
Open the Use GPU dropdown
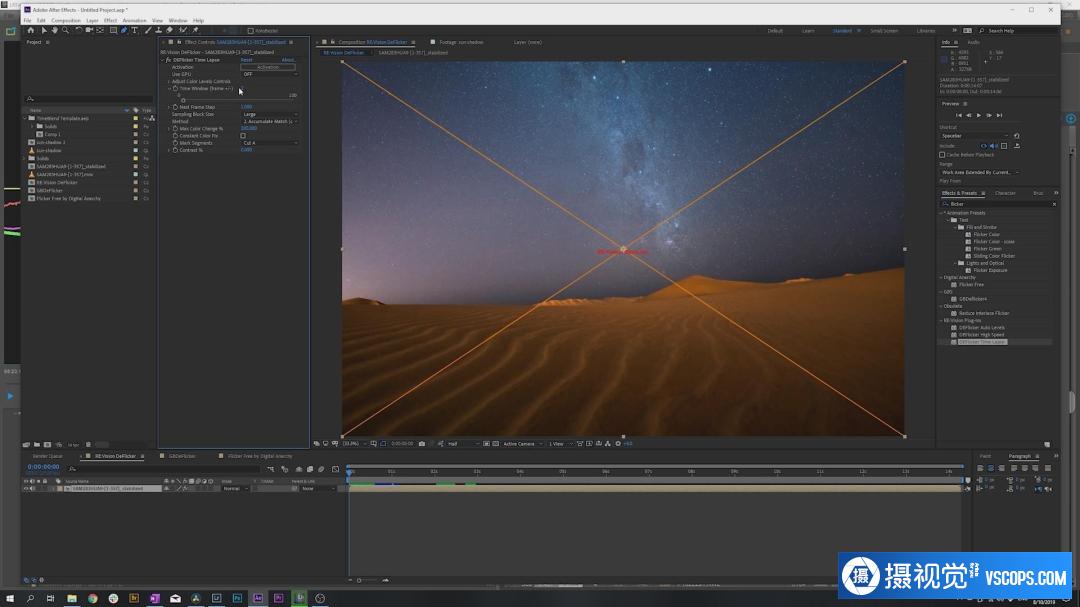tap(269, 74)
